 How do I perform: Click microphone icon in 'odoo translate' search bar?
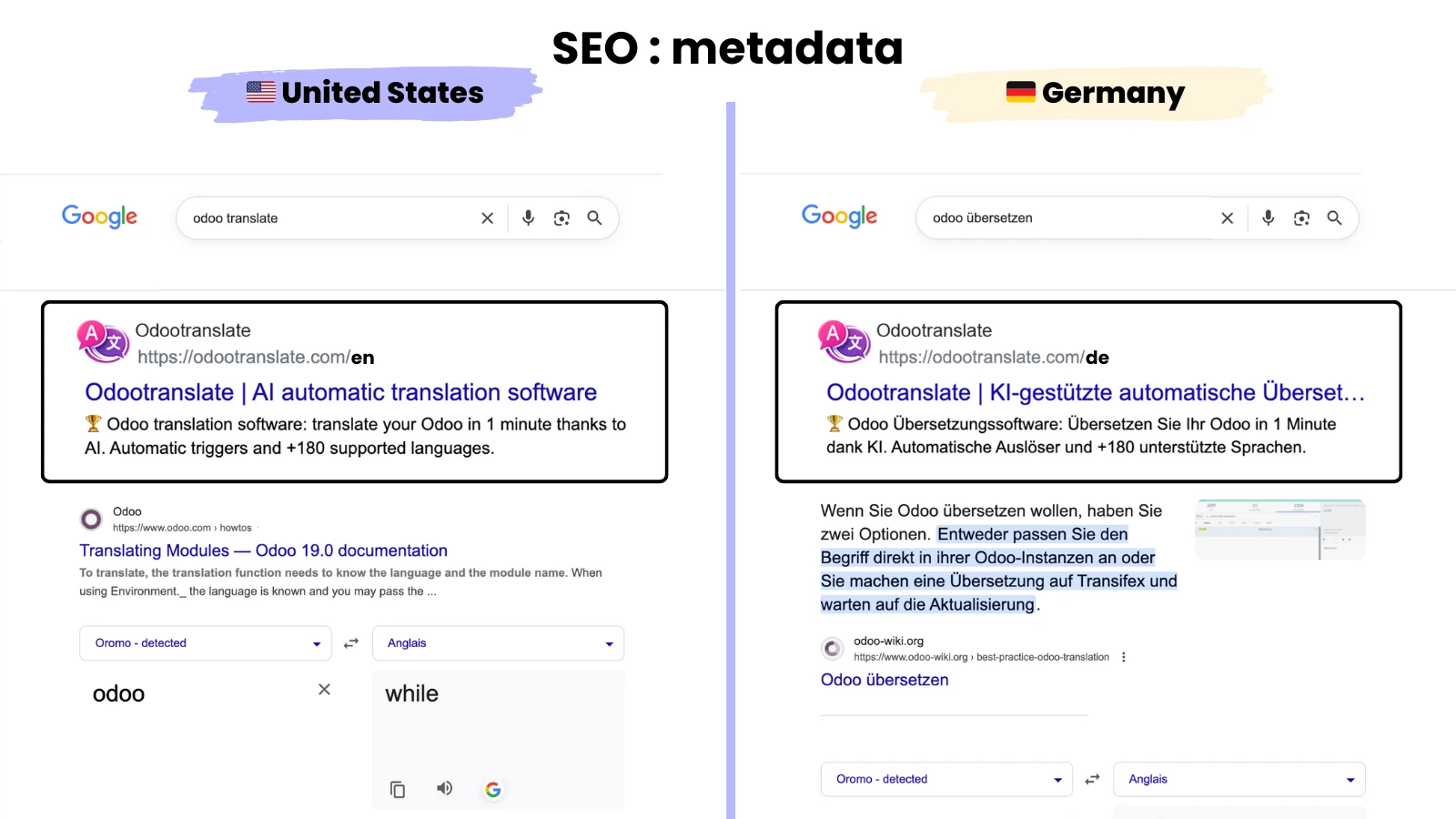click(528, 218)
